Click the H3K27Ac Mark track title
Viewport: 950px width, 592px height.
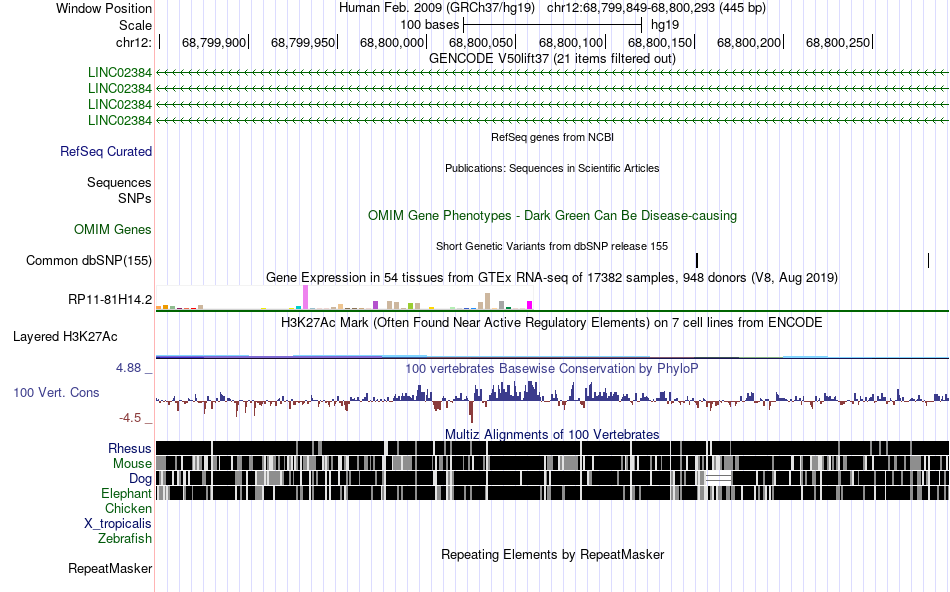click(x=552, y=322)
